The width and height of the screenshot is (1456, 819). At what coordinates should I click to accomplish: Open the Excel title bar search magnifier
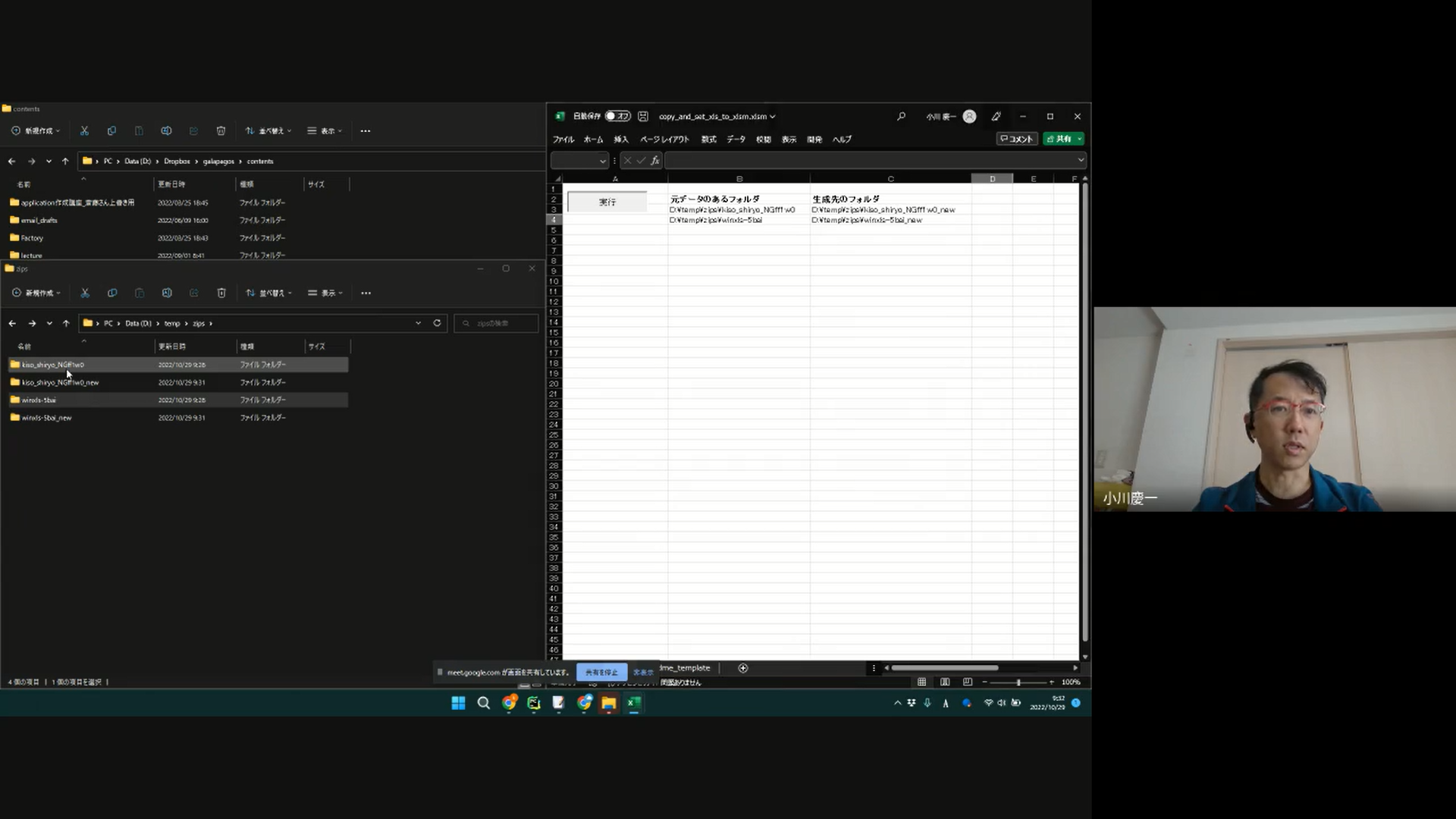click(901, 116)
